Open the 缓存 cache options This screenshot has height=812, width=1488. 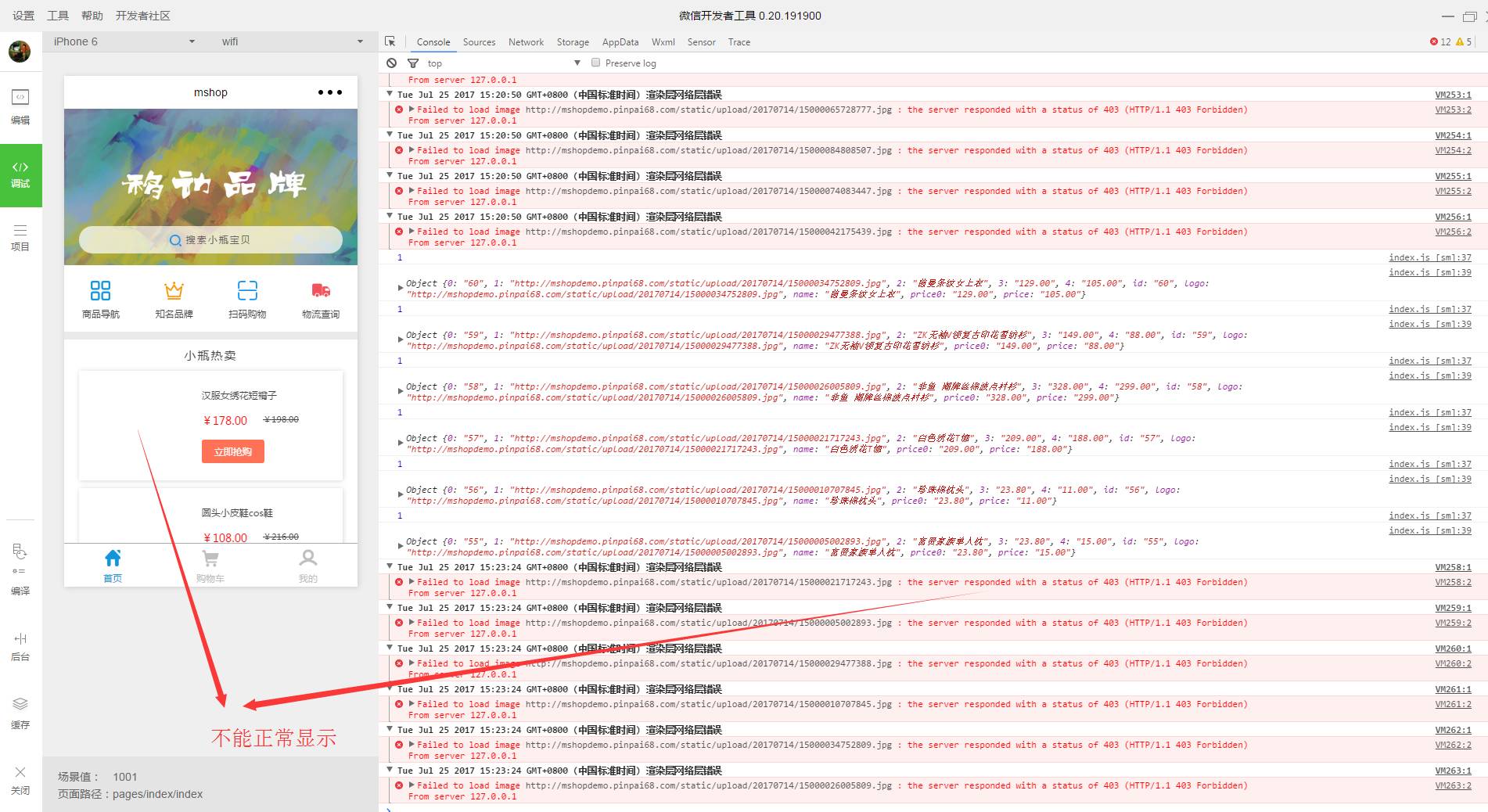click(x=20, y=713)
